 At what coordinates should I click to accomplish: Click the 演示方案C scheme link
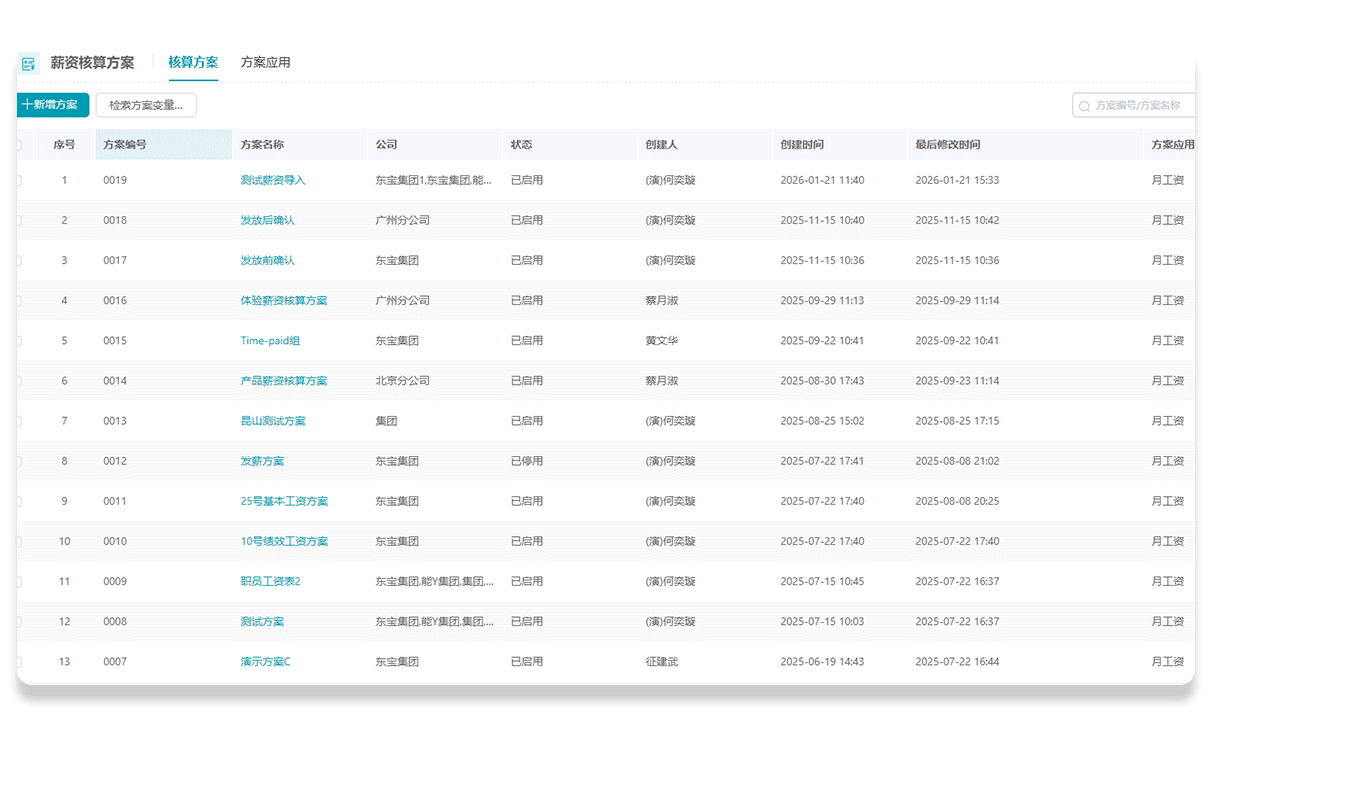[x=265, y=662]
